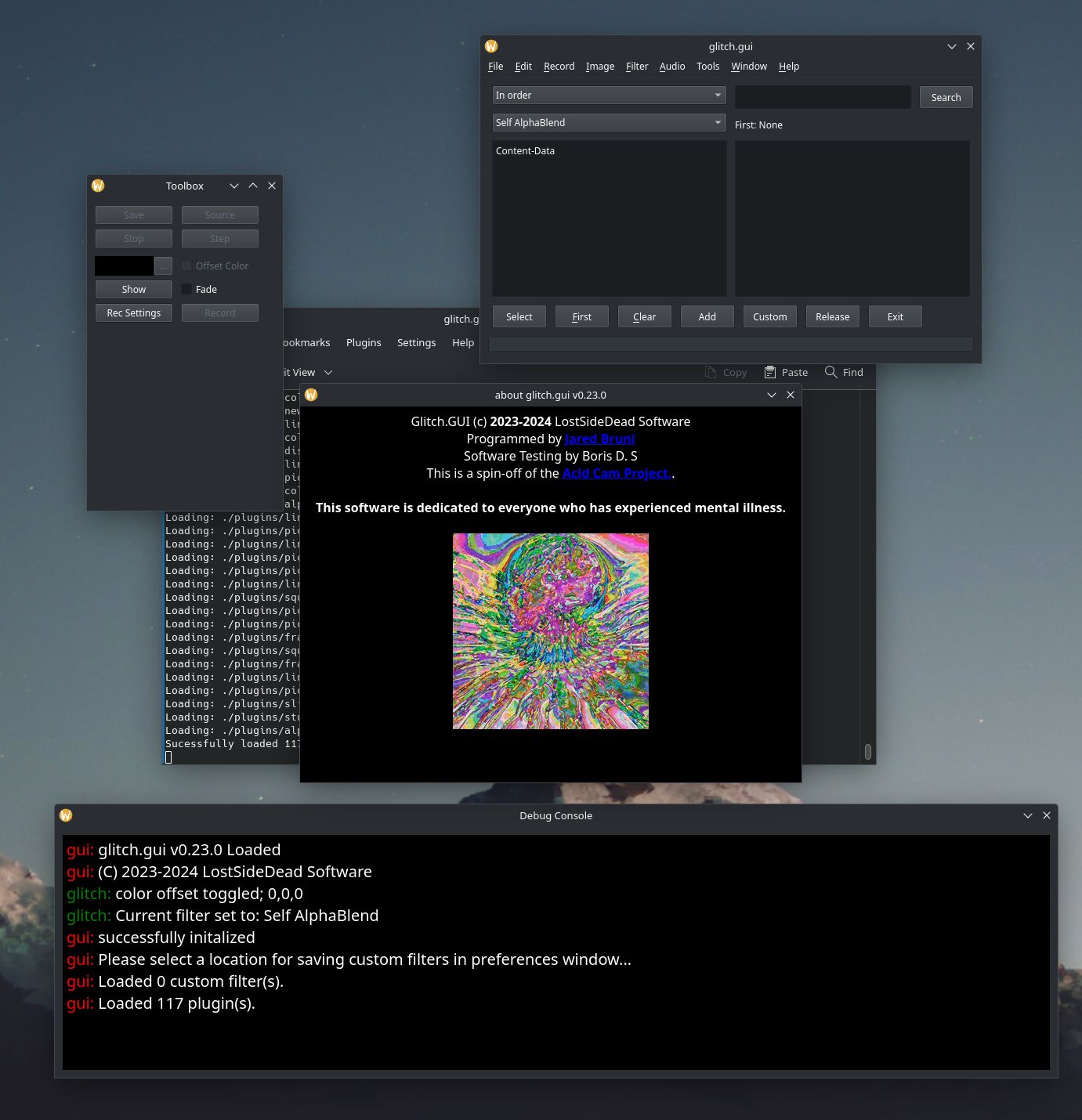The width and height of the screenshot is (1082, 1120).
Task: Click the status field below filter buttons
Action: point(730,344)
